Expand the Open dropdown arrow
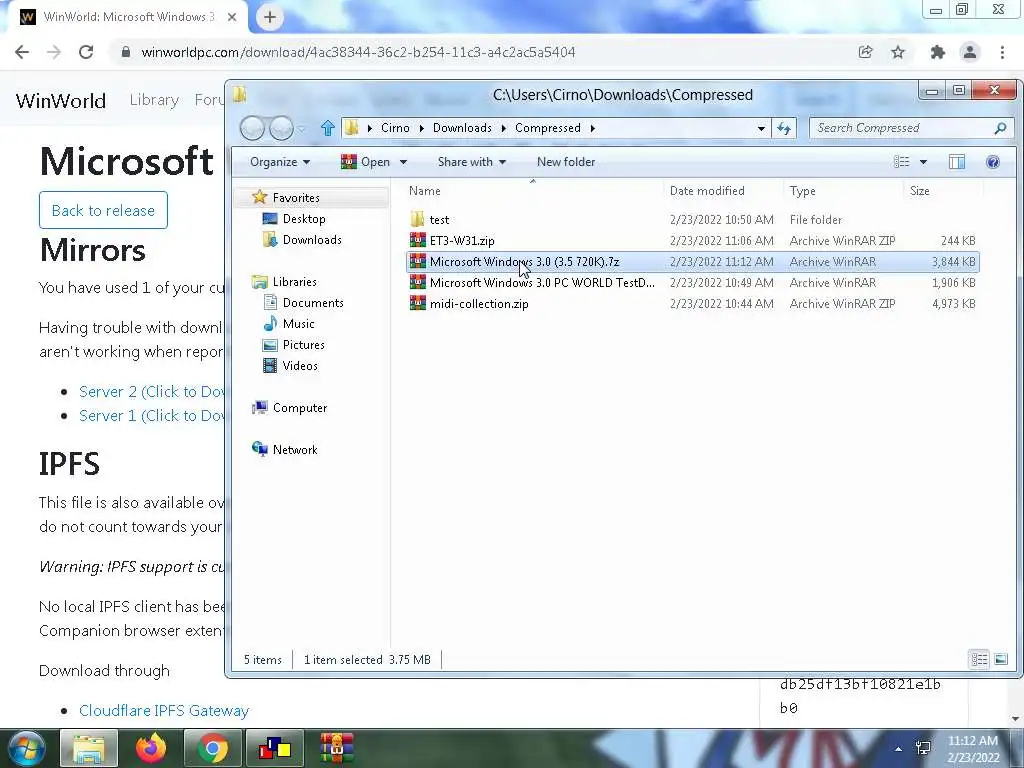 [403, 162]
